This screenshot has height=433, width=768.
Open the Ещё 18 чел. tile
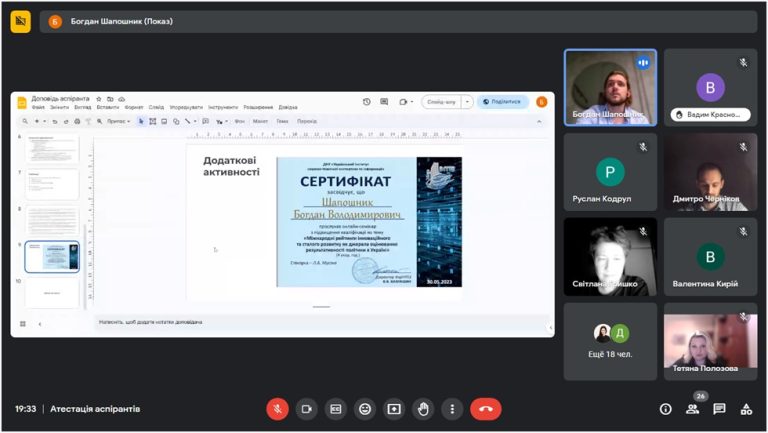pyautogui.click(x=610, y=341)
